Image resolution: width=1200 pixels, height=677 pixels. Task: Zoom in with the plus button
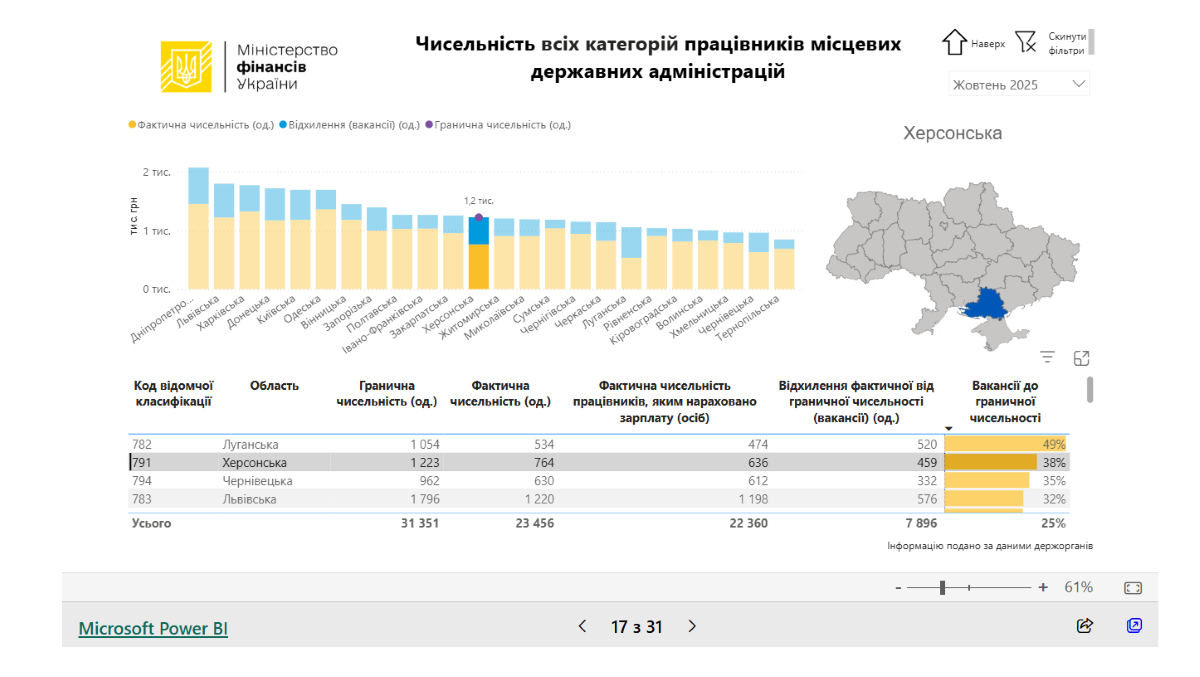[1043, 588]
